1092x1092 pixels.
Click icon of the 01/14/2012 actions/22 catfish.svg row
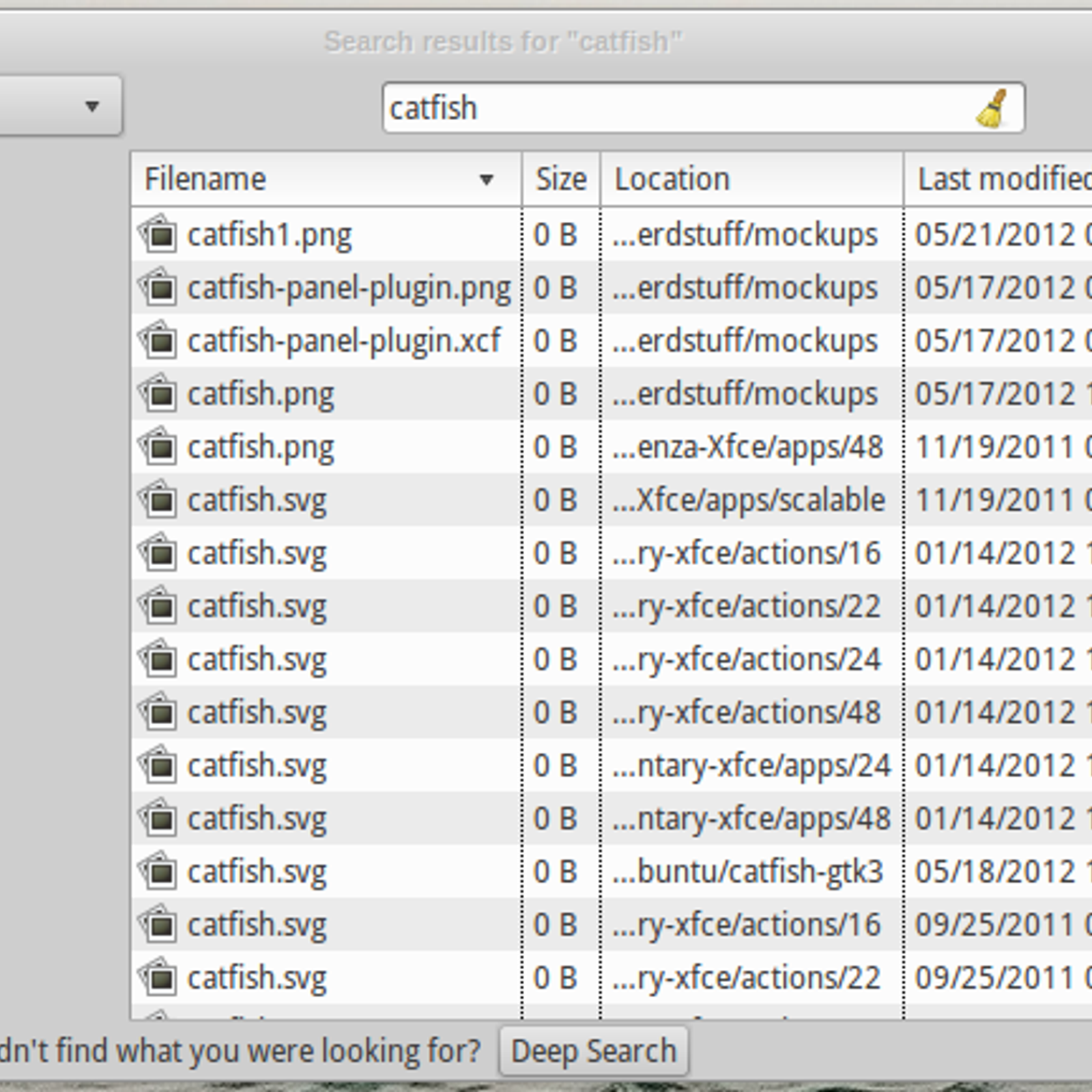click(158, 607)
